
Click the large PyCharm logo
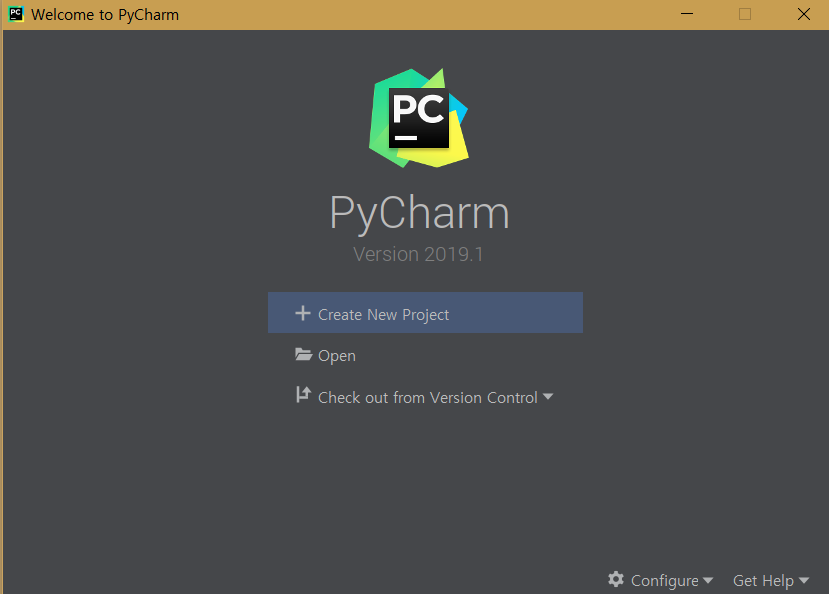click(419, 118)
